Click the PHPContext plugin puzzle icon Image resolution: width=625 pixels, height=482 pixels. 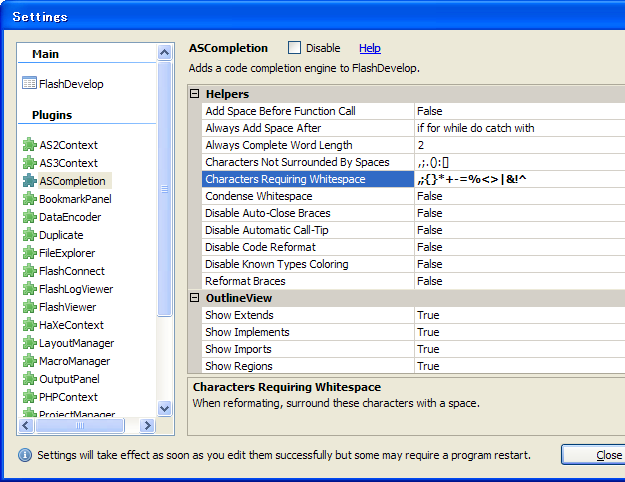point(29,397)
